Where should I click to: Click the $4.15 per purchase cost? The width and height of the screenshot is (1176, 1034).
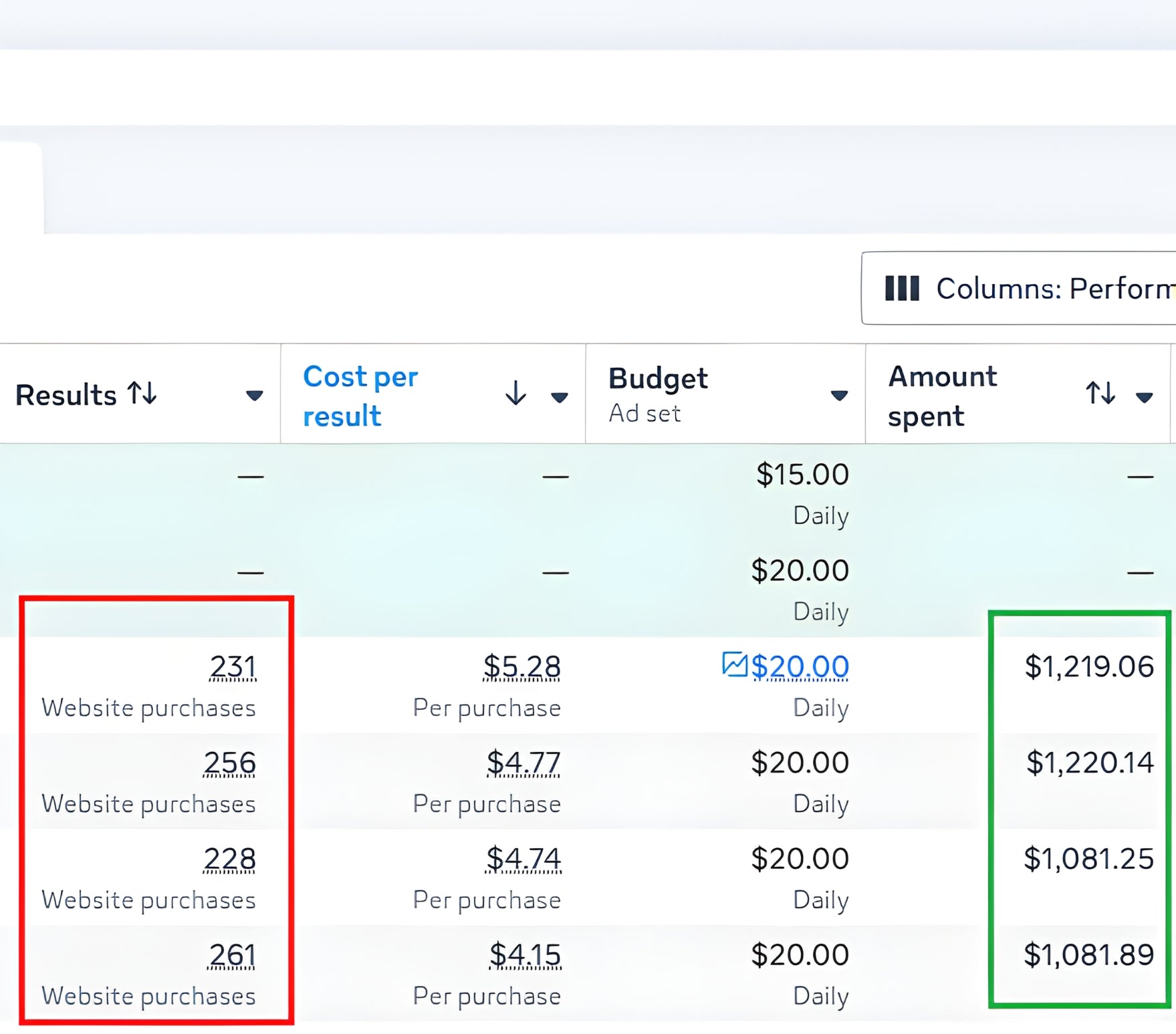pyautogui.click(x=524, y=955)
